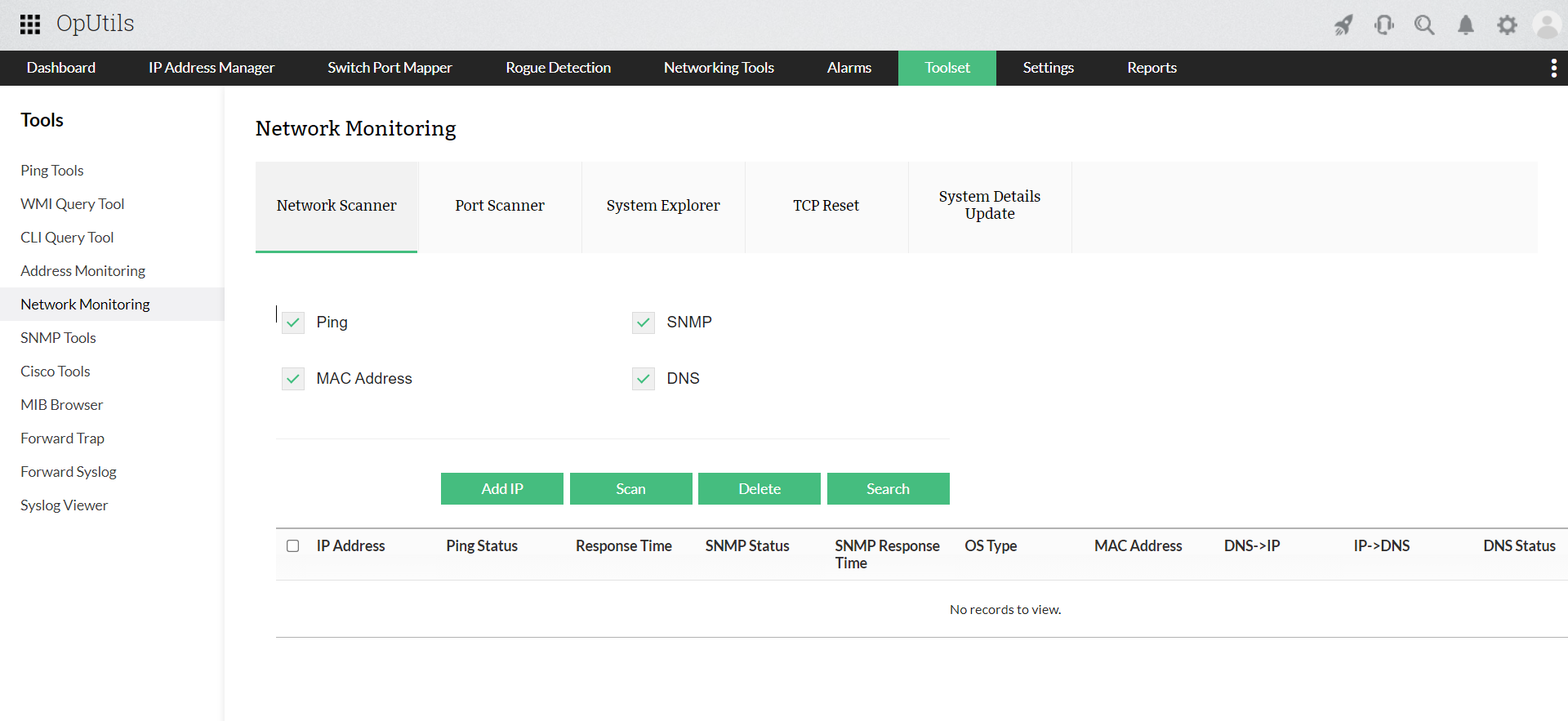This screenshot has height=721, width=1568.
Task: Go to IP Address Manager menu
Action: [212, 68]
